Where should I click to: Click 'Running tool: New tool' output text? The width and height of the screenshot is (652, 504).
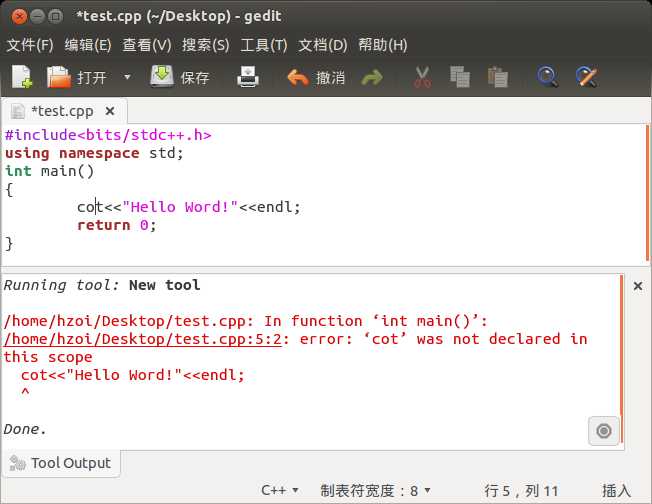click(102, 285)
